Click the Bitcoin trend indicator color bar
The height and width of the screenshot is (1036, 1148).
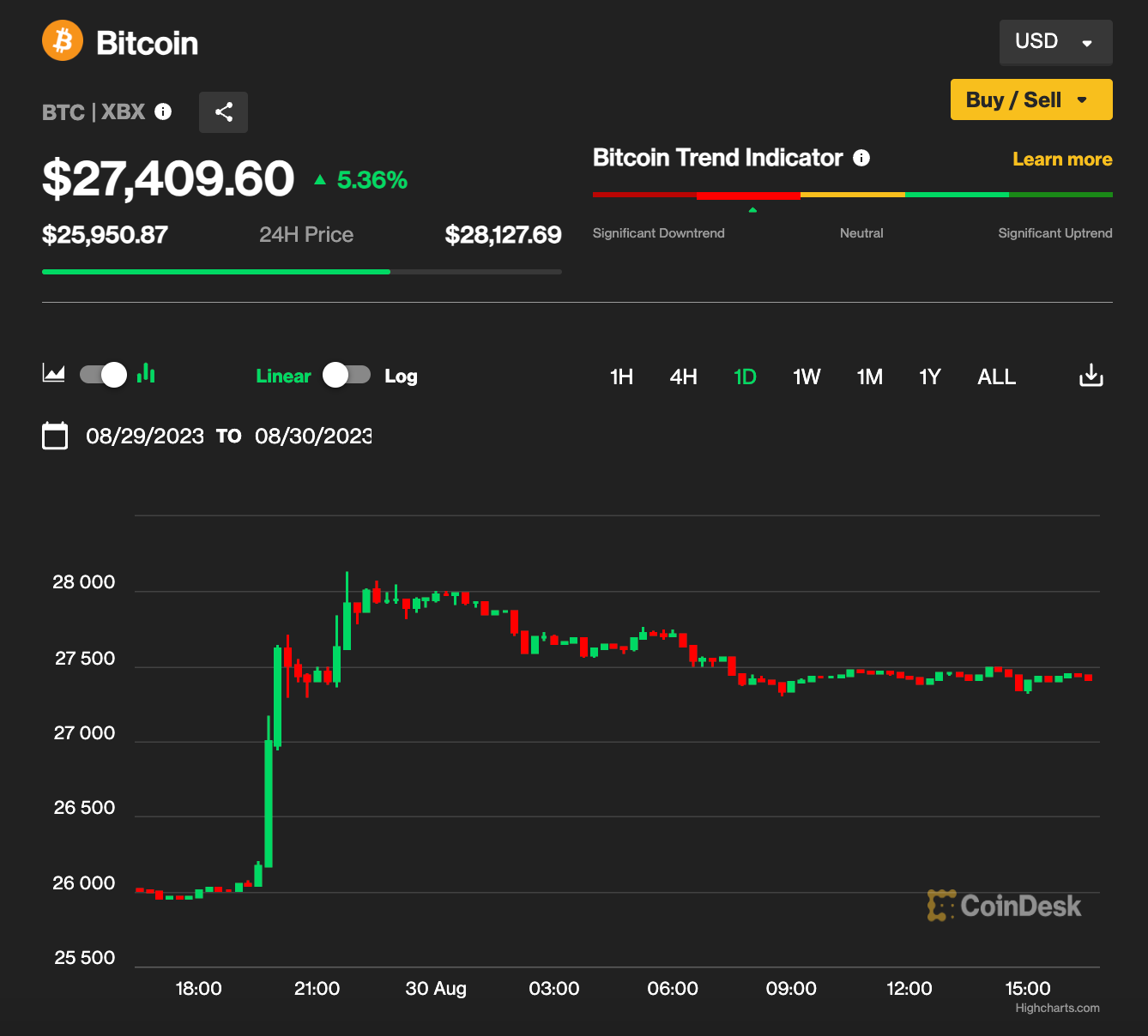click(853, 196)
